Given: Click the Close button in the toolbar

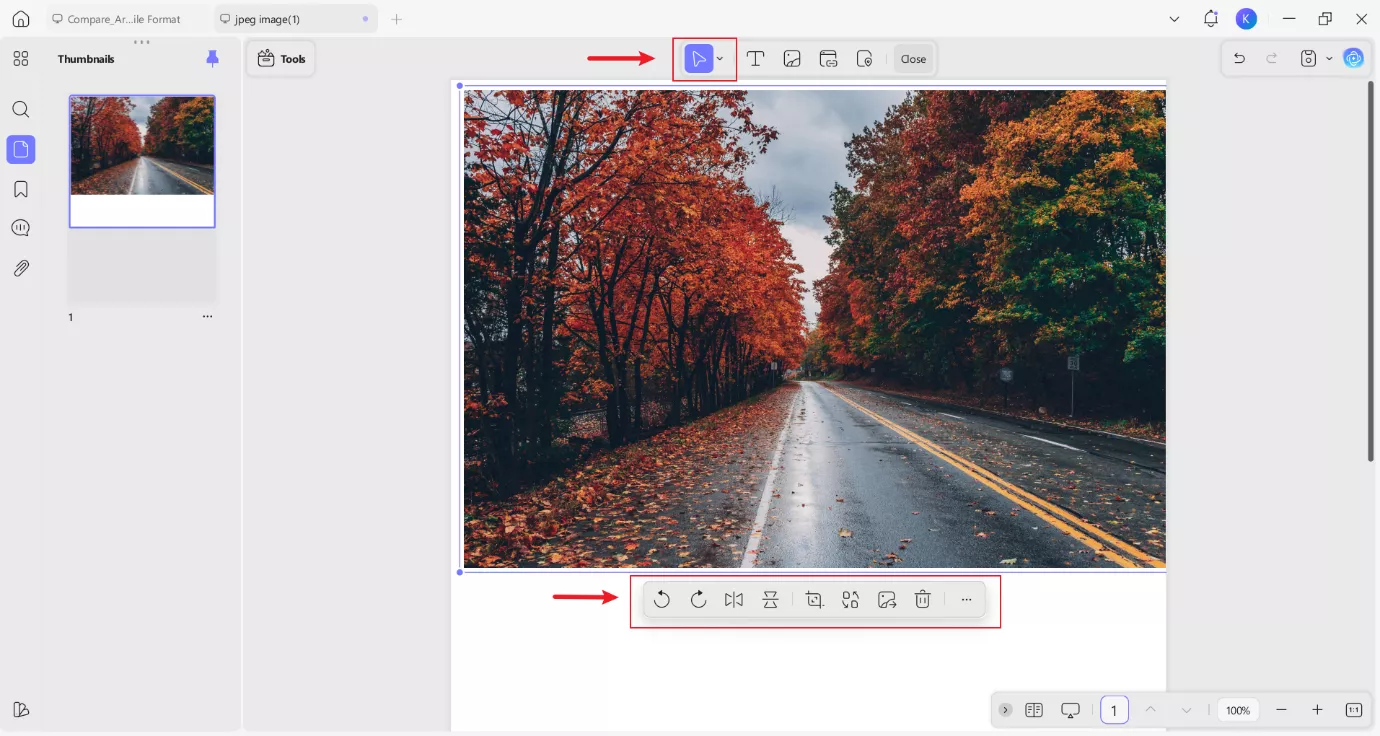Looking at the screenshot, I should pos(913,58).
